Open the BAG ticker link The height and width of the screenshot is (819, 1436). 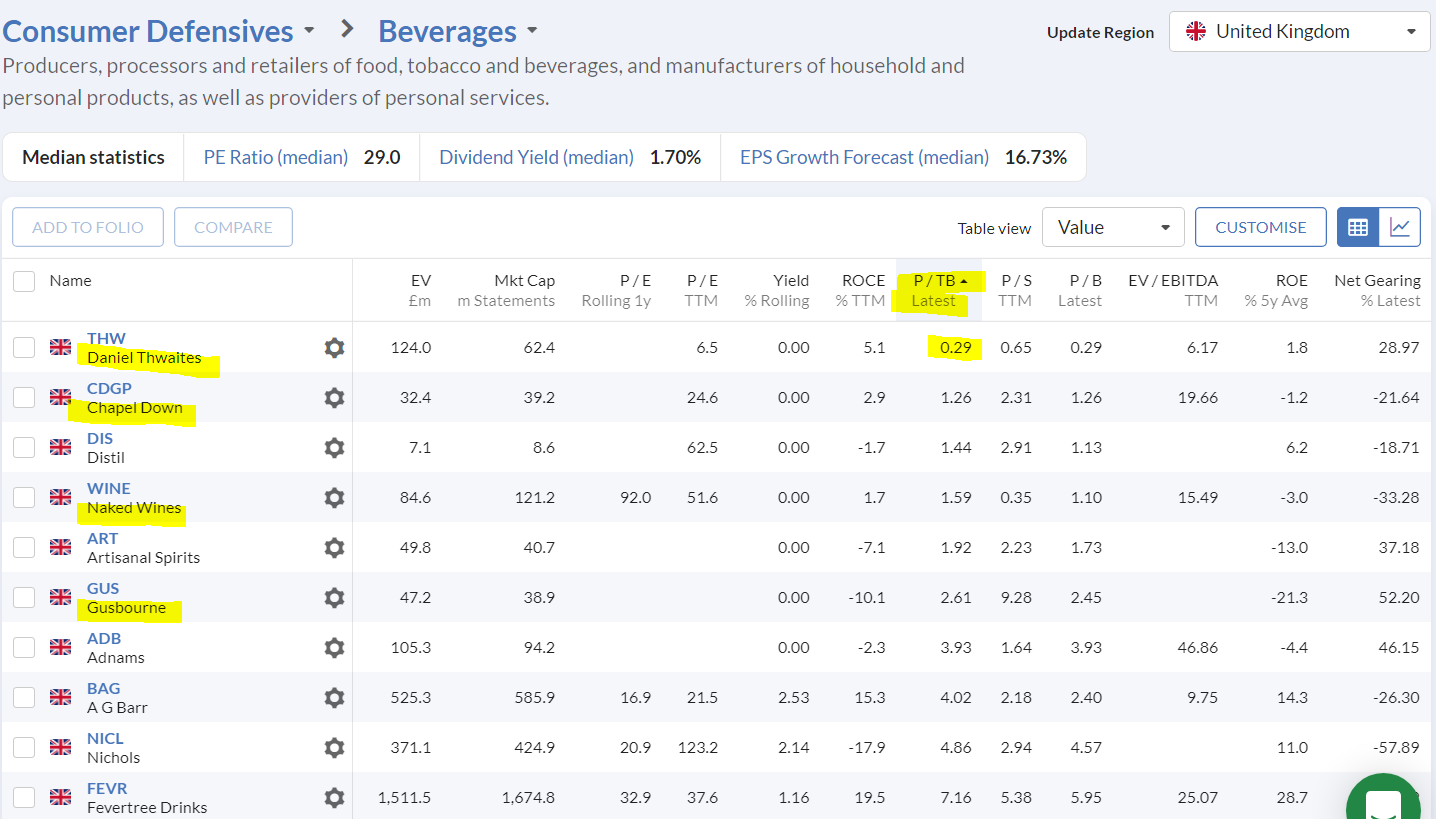[x=103, y=688]
